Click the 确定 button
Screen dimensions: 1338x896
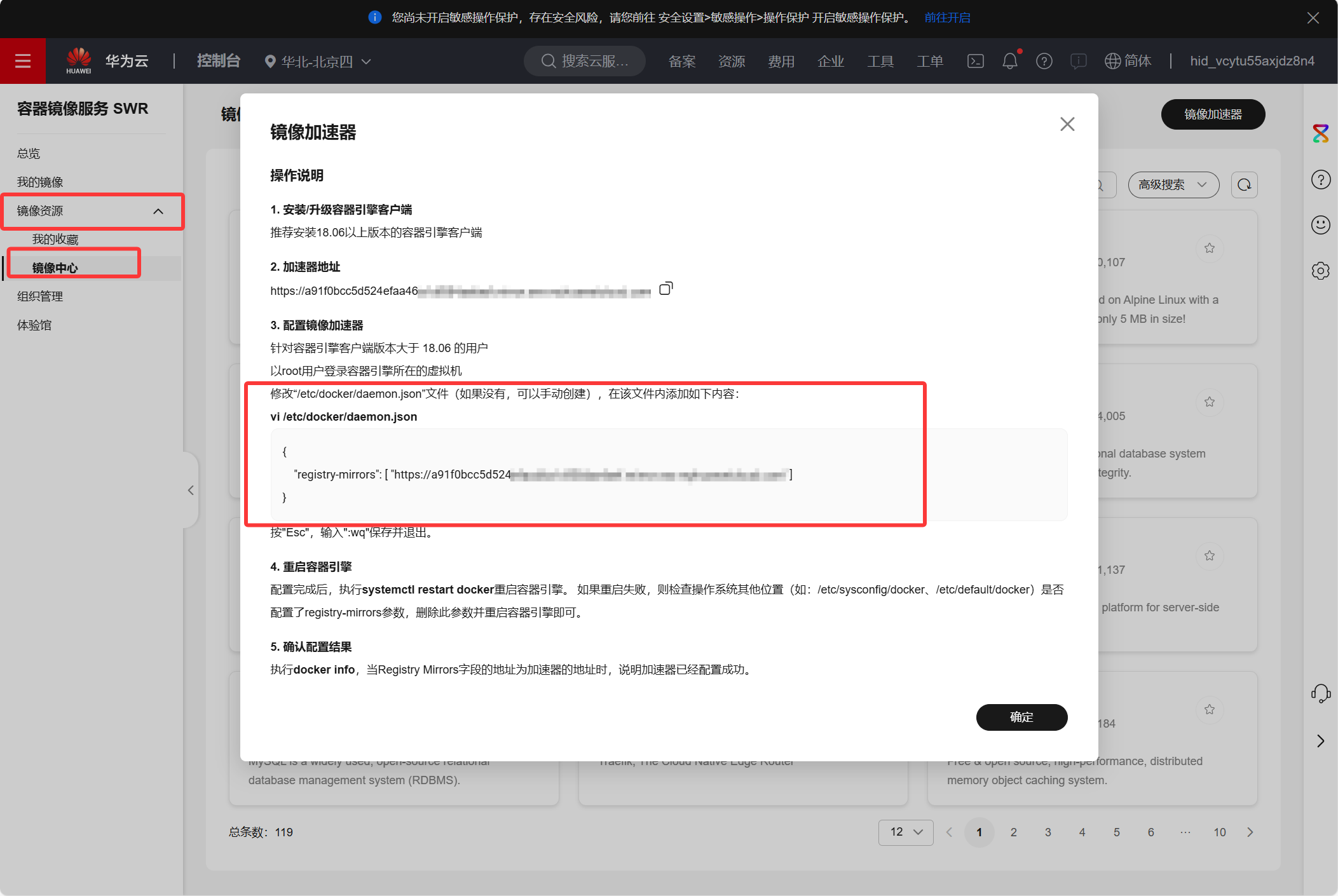click(x=1021, y=717)
